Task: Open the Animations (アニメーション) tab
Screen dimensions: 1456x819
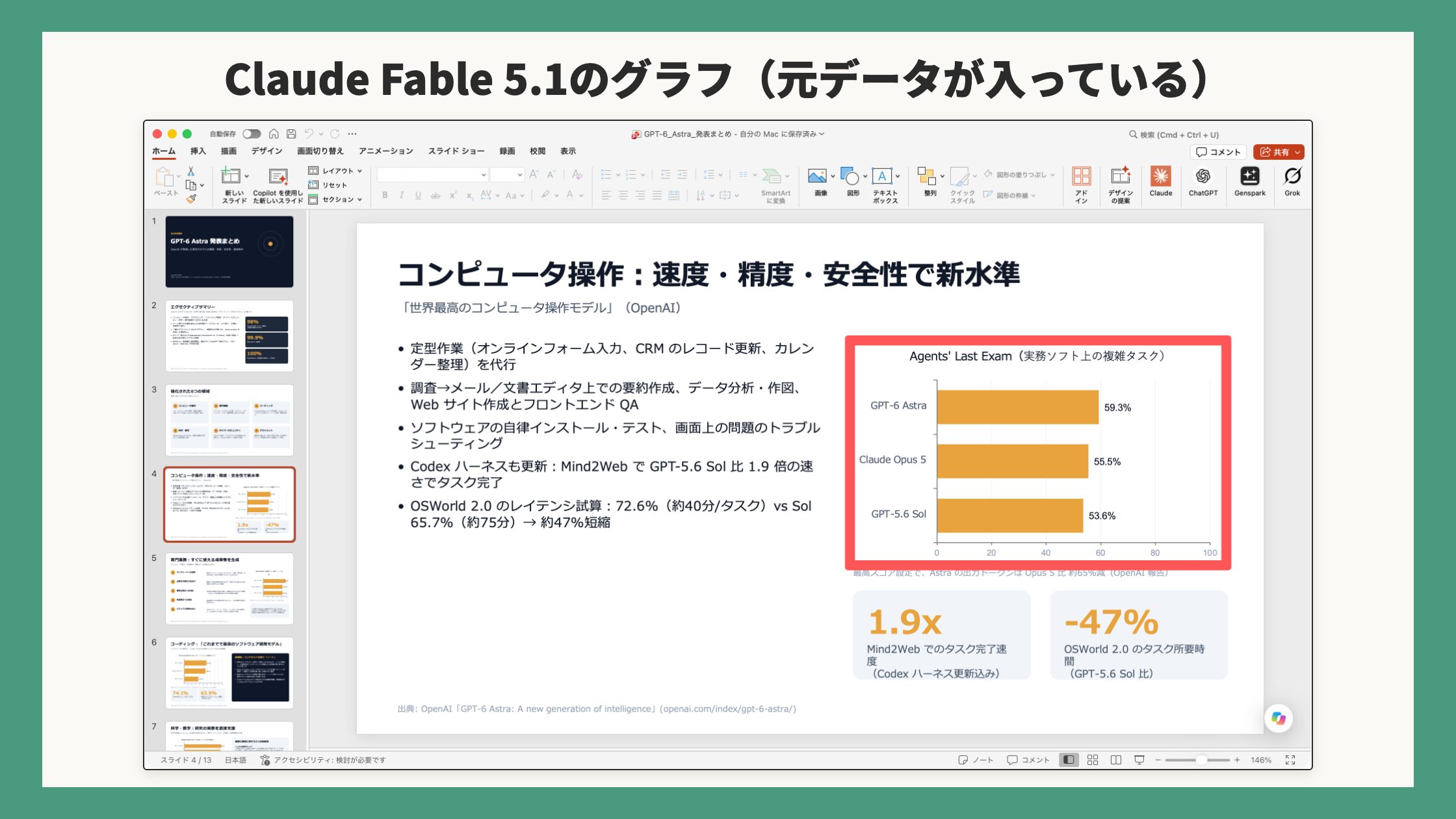Action: pos(385,151)
